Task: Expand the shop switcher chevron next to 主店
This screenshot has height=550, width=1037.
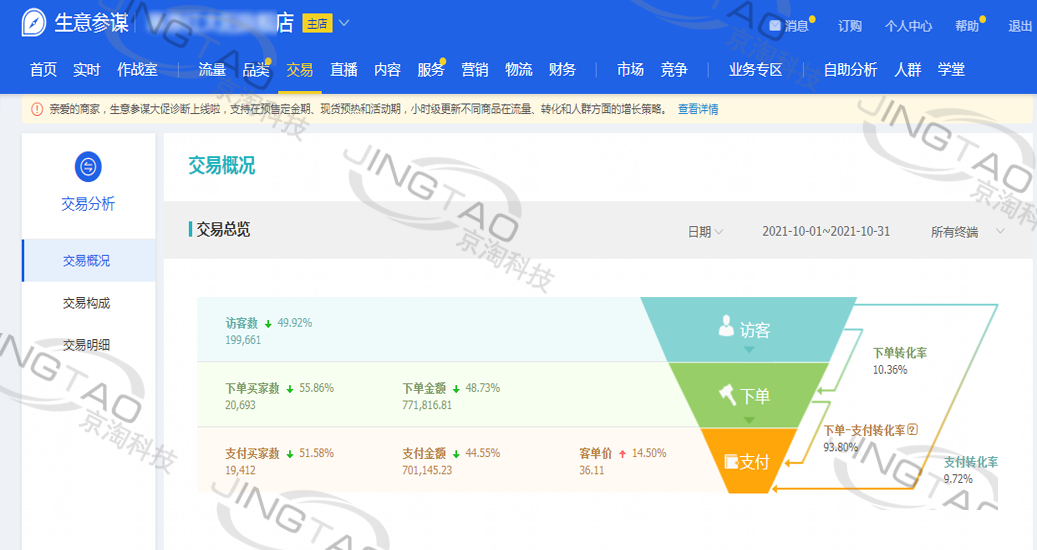Action: pos(344,23)
